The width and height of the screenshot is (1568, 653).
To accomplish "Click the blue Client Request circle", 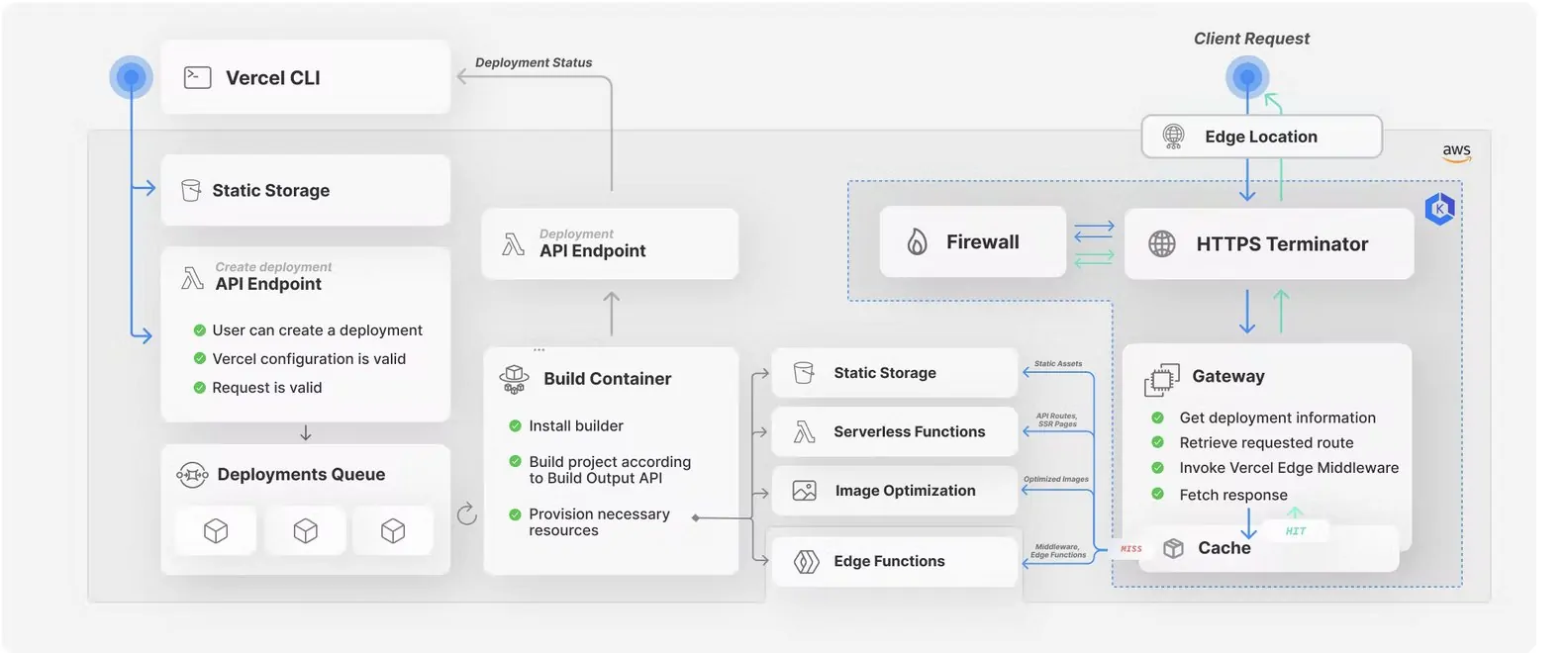I will tap(1247, 76).
